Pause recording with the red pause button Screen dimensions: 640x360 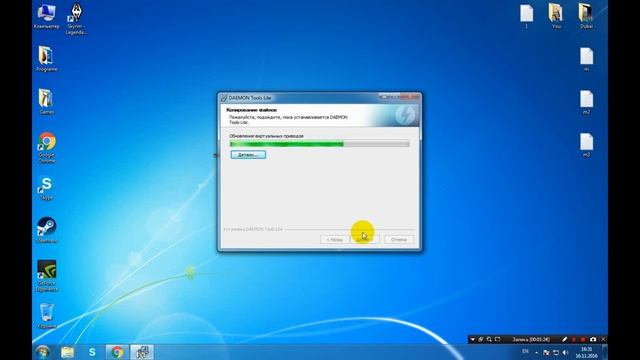tap(574, 339)
